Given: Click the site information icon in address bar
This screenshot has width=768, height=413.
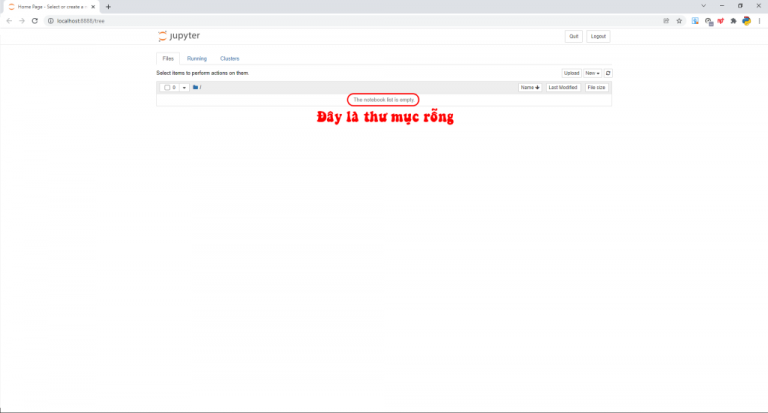Looking at the screenshot, I should 50,20.
